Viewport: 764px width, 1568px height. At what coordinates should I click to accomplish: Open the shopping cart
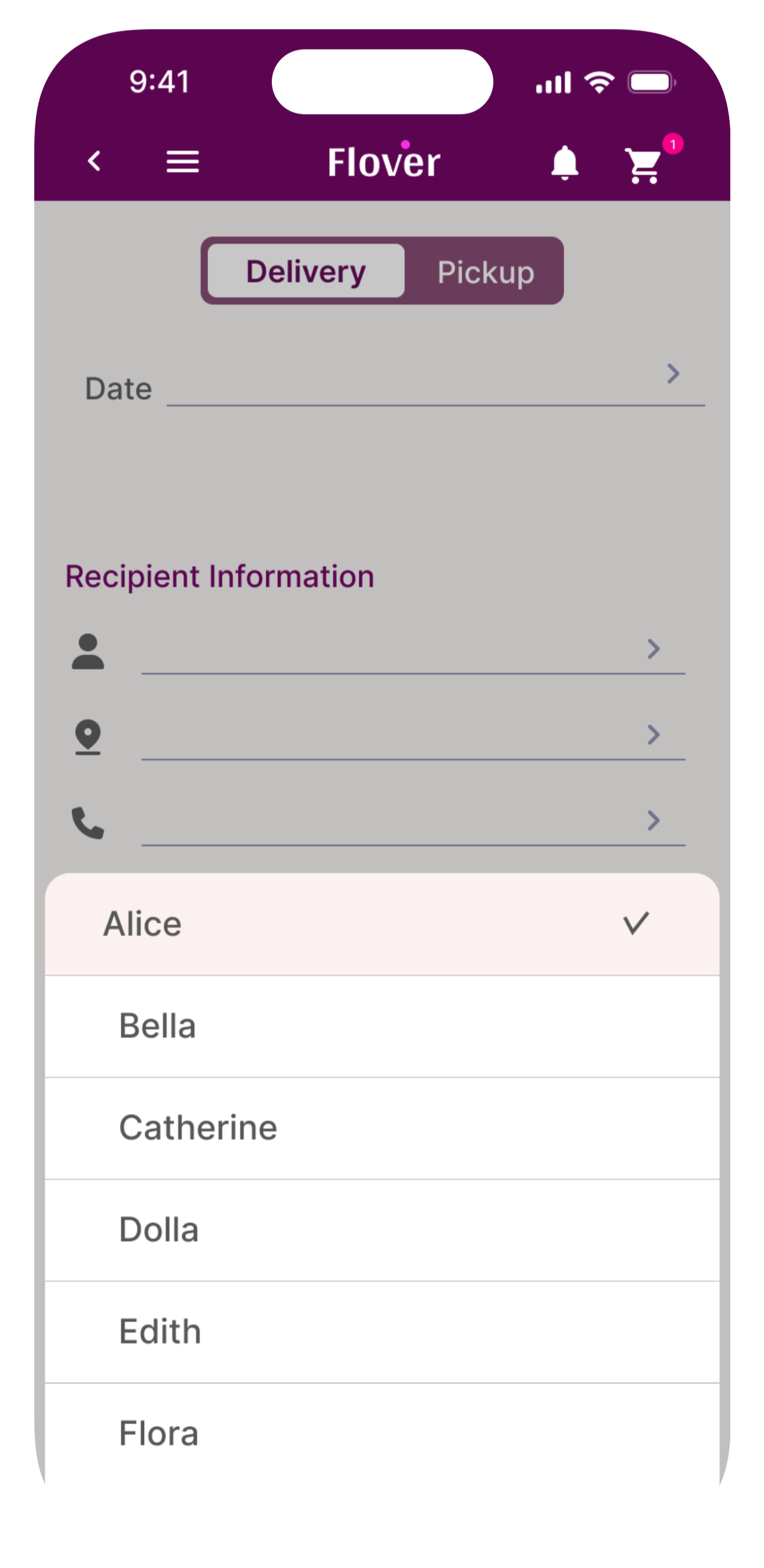click(643, 165)
